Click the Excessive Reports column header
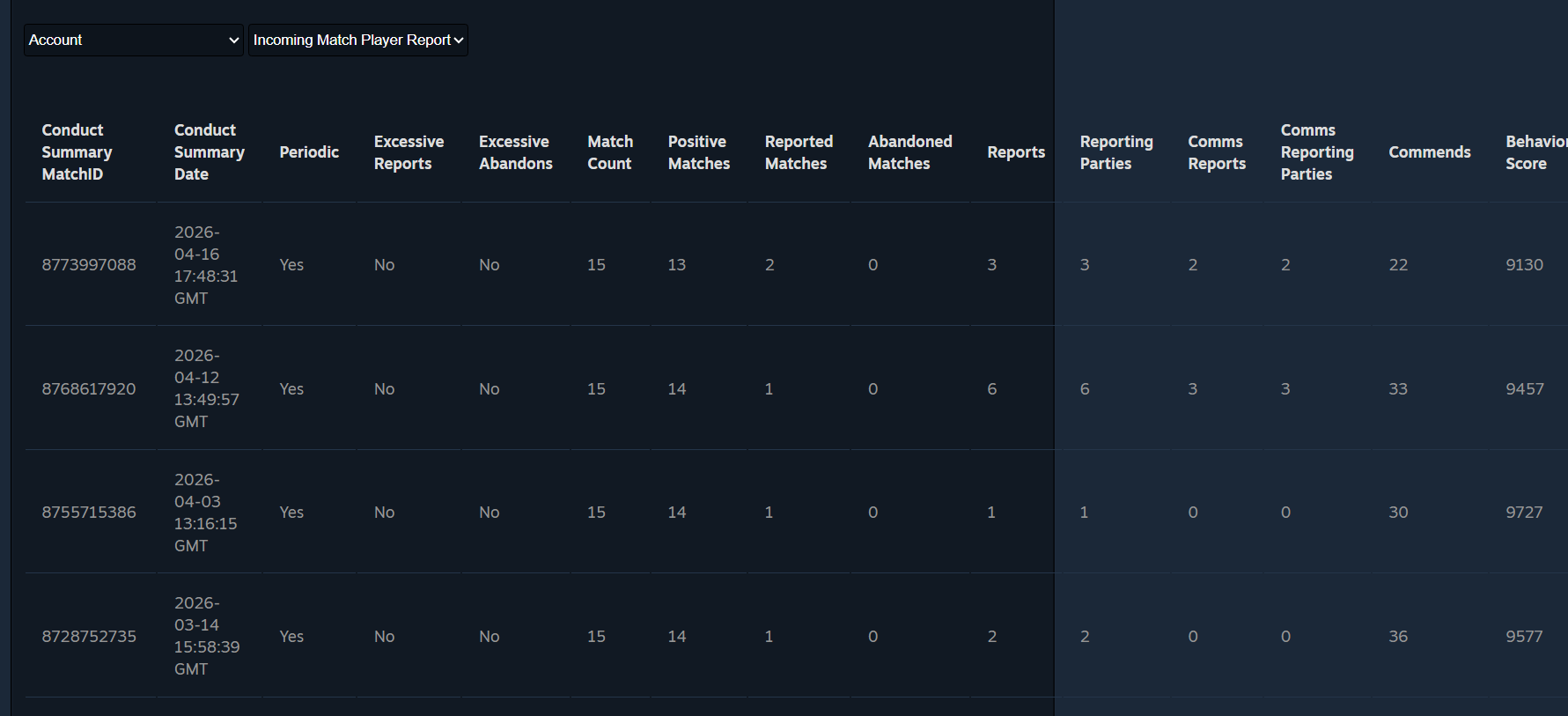Screen dimensions: 1568x716 (x=409, y=152)
